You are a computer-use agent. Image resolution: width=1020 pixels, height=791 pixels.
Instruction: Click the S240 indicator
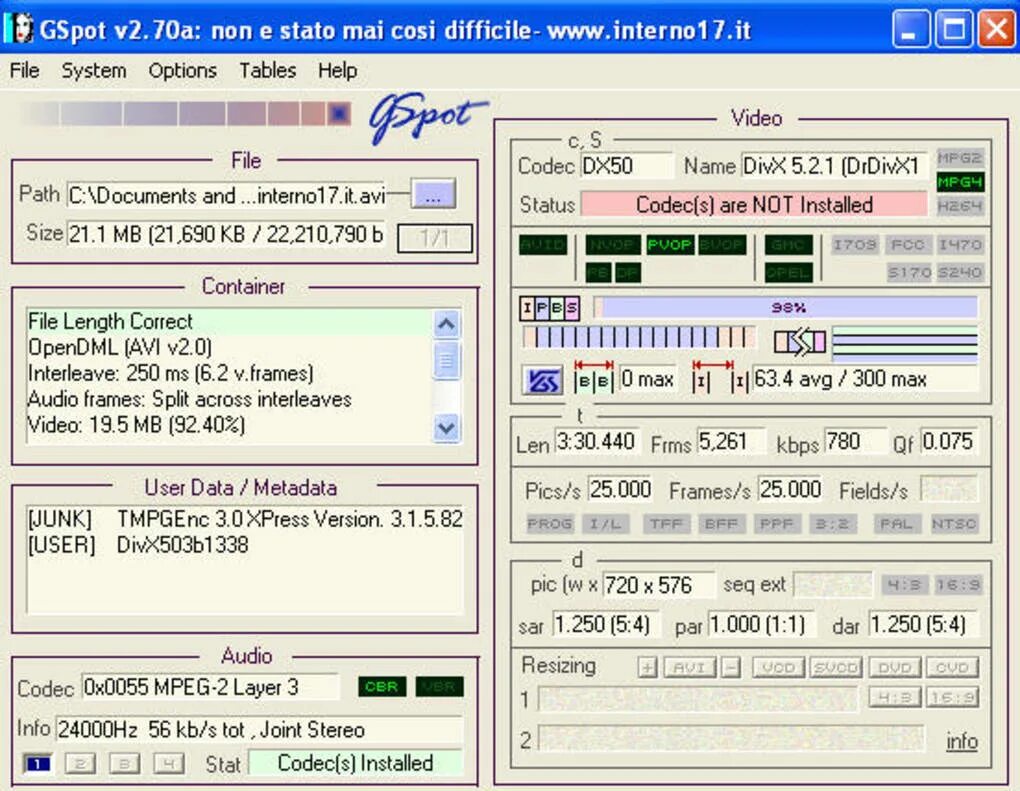tap(960, 272)
